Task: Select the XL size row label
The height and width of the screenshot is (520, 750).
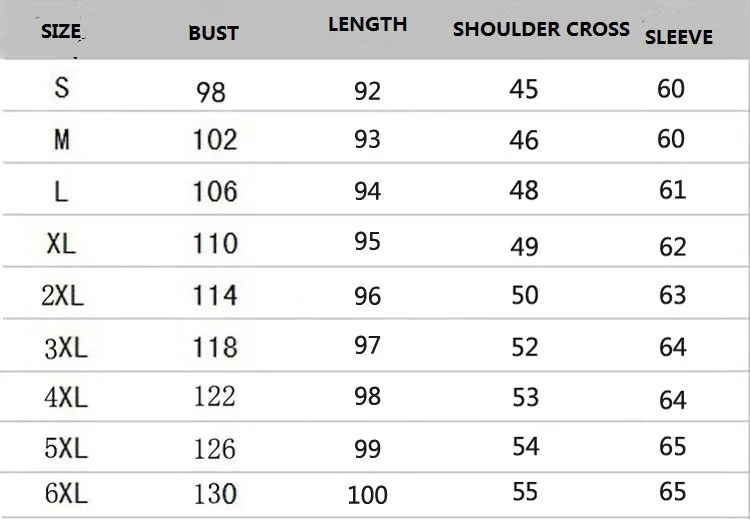Action: pyautogui.click(x=61, y=243)
